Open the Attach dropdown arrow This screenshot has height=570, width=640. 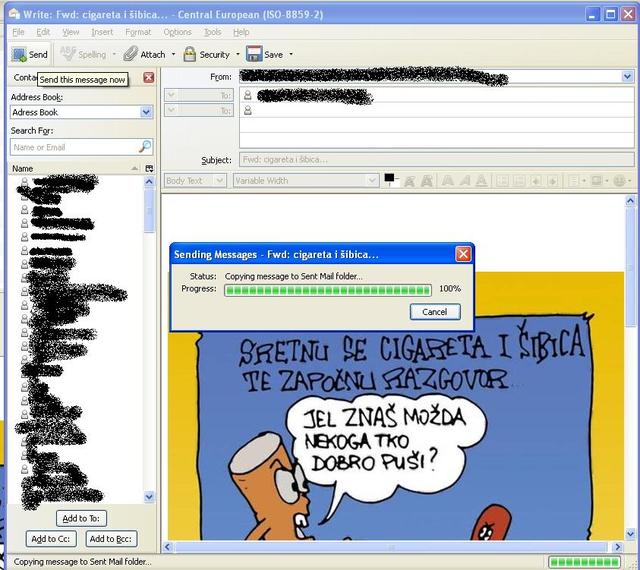coord(173,54)
